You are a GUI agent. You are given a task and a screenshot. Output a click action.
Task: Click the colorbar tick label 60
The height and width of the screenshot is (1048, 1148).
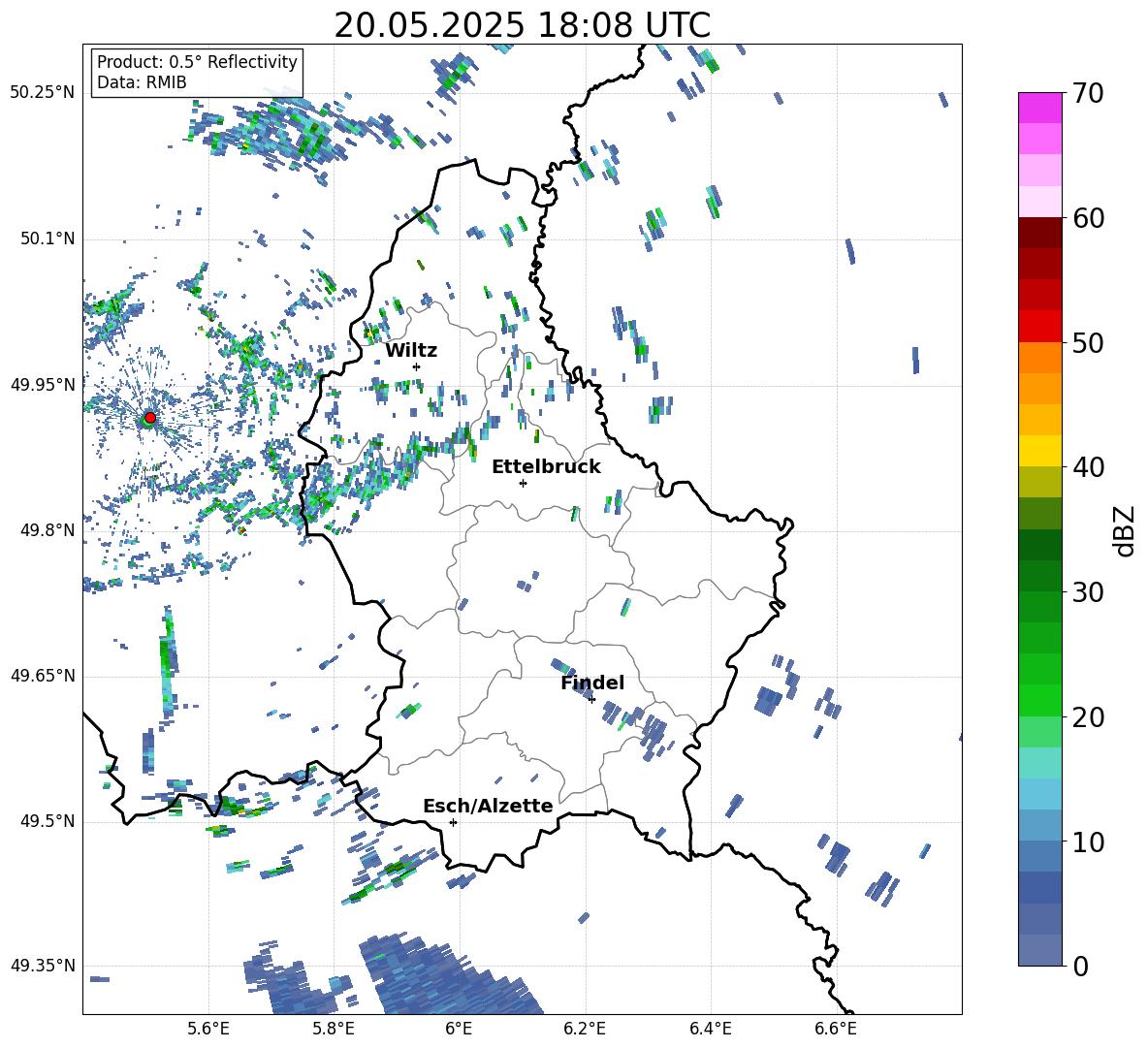1088,218
